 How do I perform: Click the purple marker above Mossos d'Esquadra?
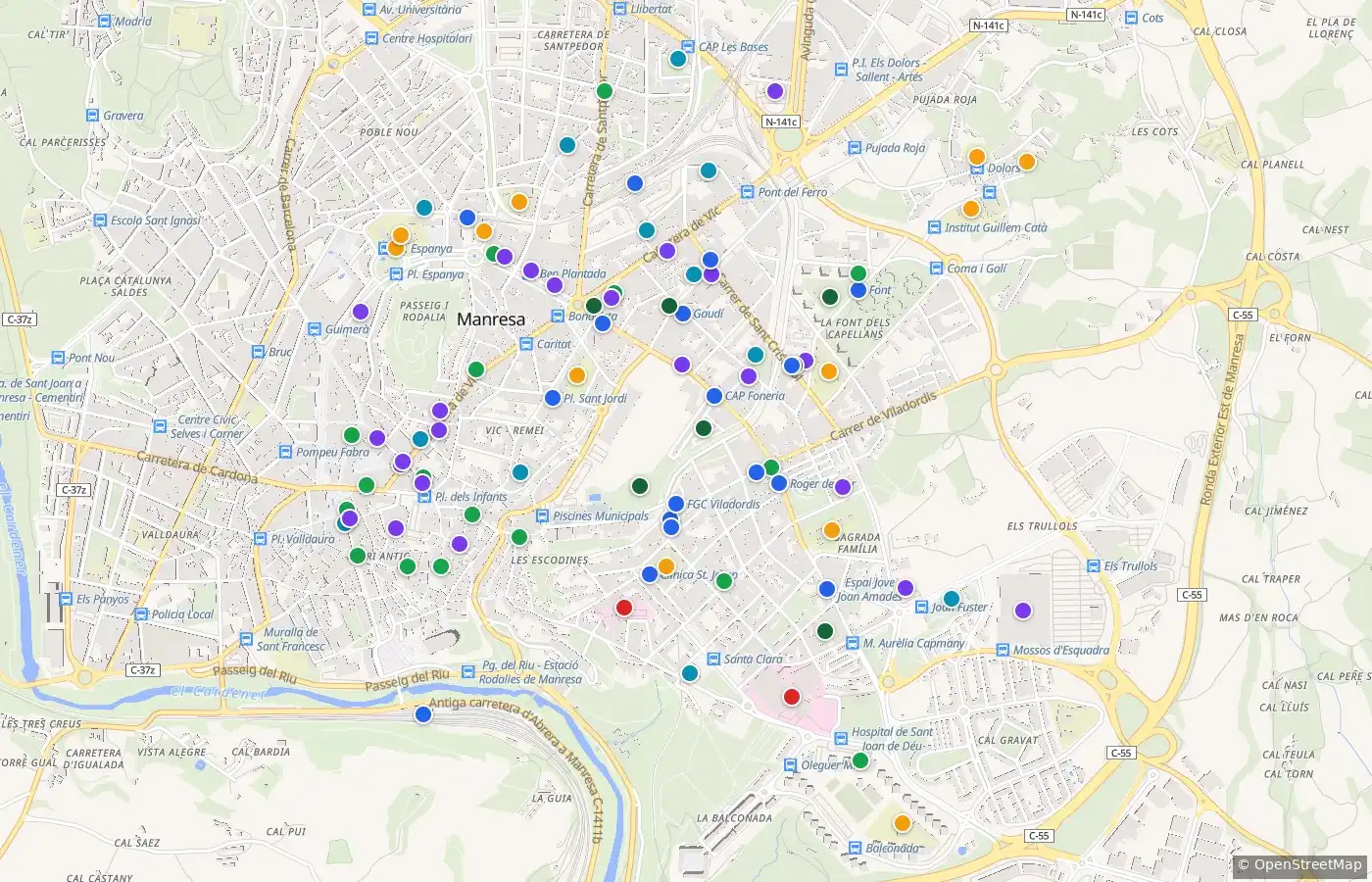(1023, 611)
